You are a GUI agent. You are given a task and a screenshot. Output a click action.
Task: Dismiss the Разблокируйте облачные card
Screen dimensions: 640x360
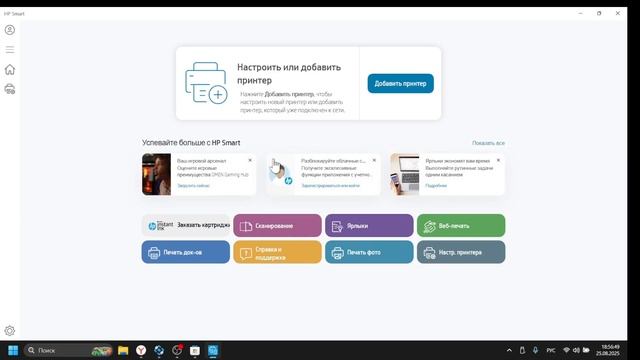pyautogui.click(x=374, y=160)
